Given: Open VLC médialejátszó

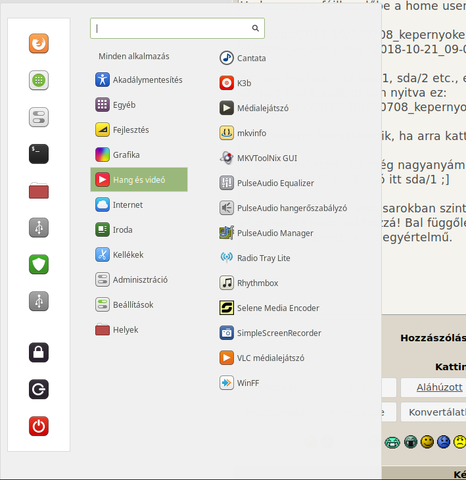Looking at the screenshot, I should click(262, 358).
